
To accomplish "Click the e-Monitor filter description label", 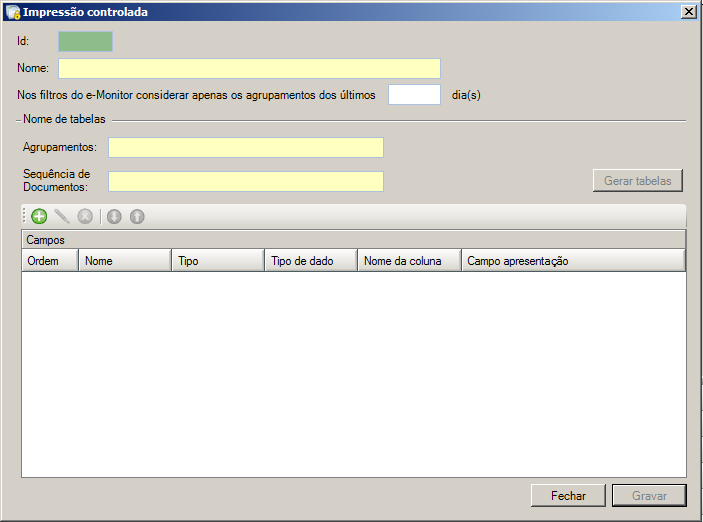I will [196, 95].
